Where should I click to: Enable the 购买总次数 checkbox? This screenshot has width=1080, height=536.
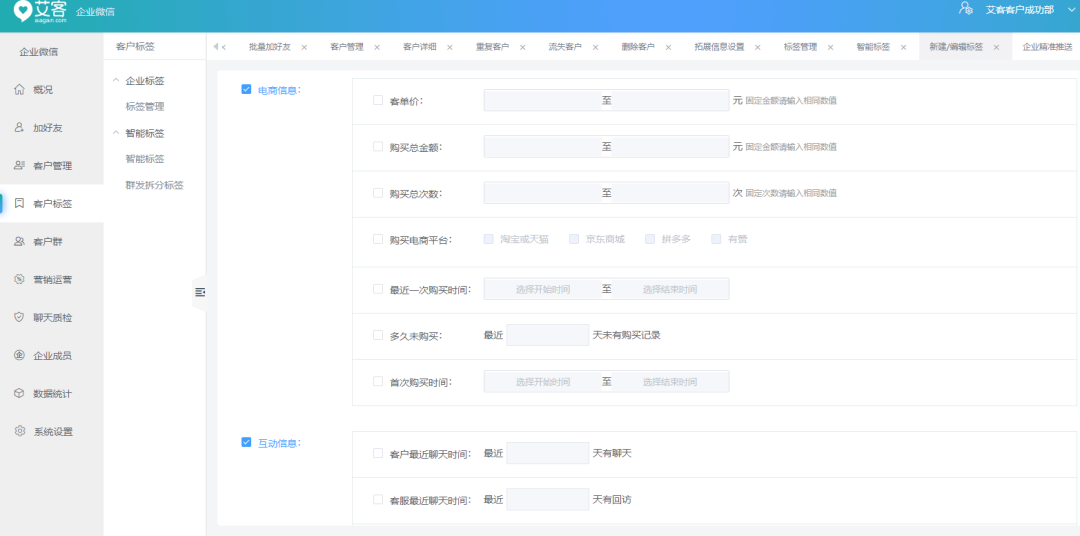coord(377,193)
